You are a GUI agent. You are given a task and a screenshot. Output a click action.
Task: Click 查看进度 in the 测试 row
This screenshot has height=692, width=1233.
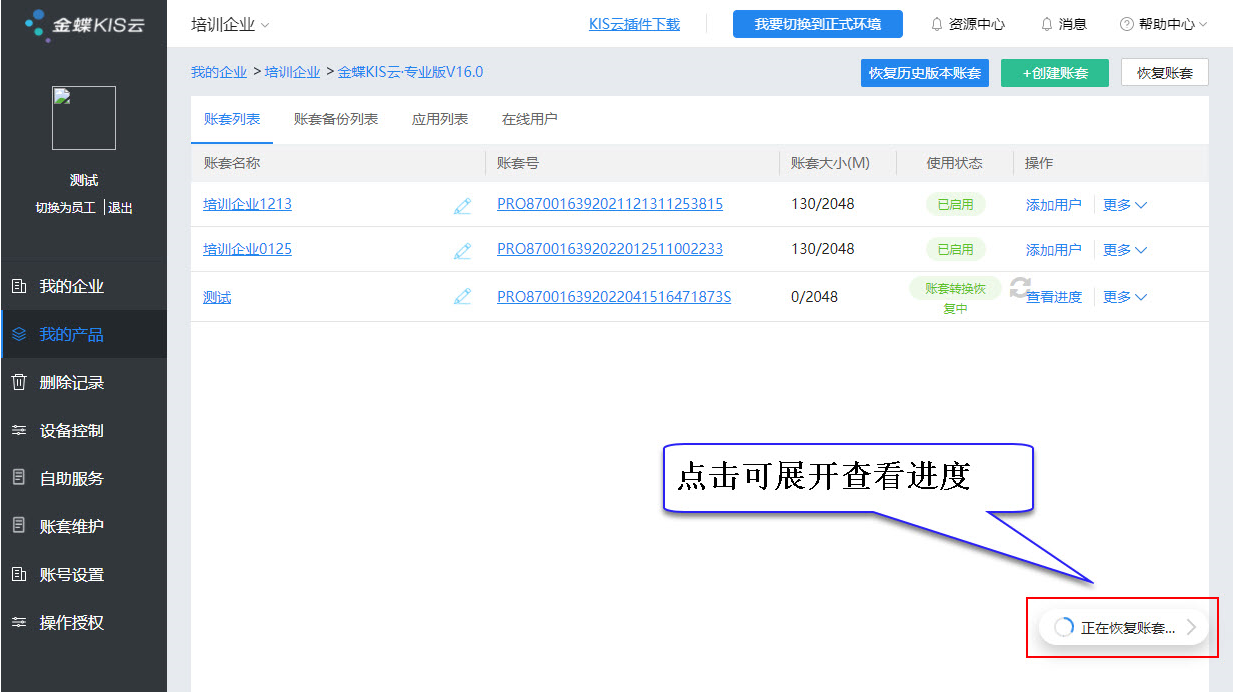pyautogui.click(x=1055, y=297)
